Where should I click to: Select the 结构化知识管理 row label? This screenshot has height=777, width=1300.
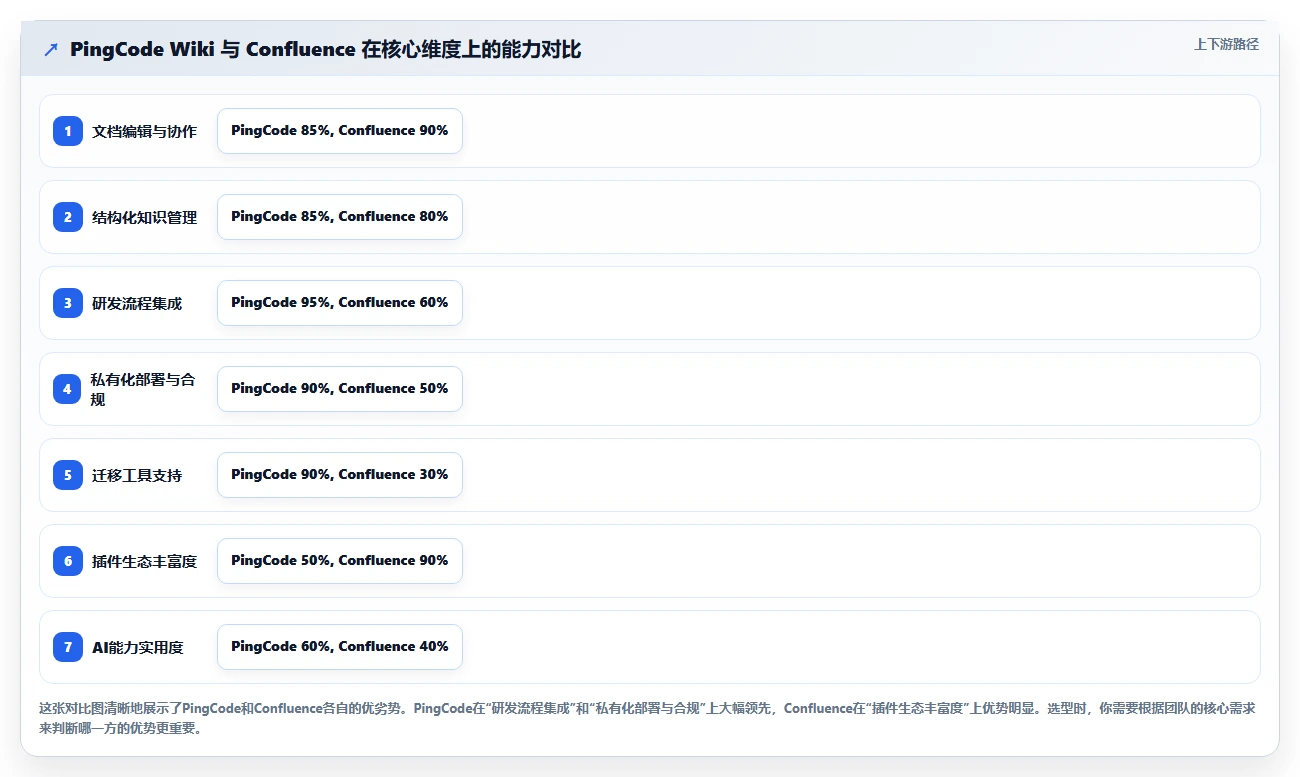[144, 217]
